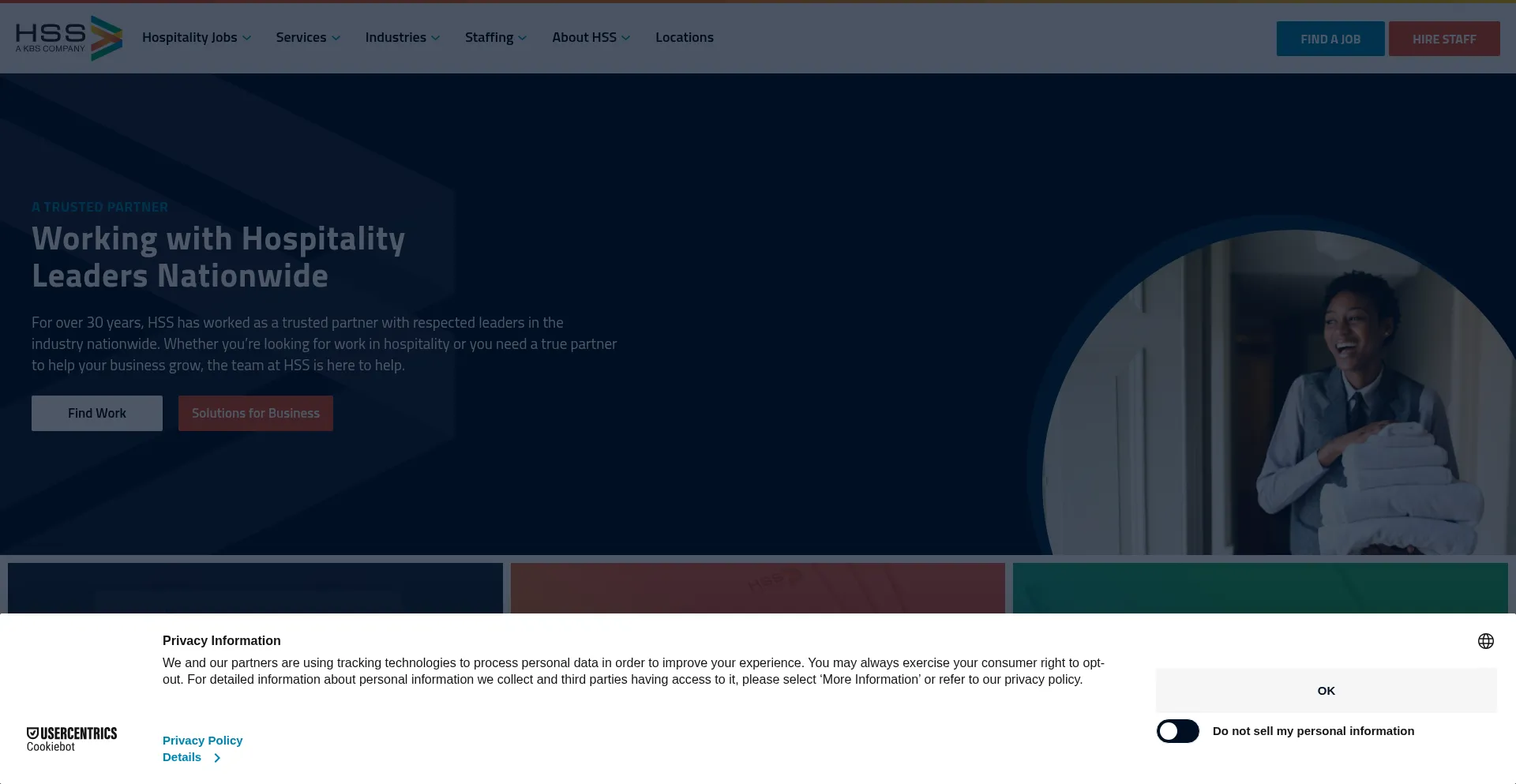The image size is (1516, 784).
Task: Accept privacy notice with OK
Action: tap(1326, 690)
